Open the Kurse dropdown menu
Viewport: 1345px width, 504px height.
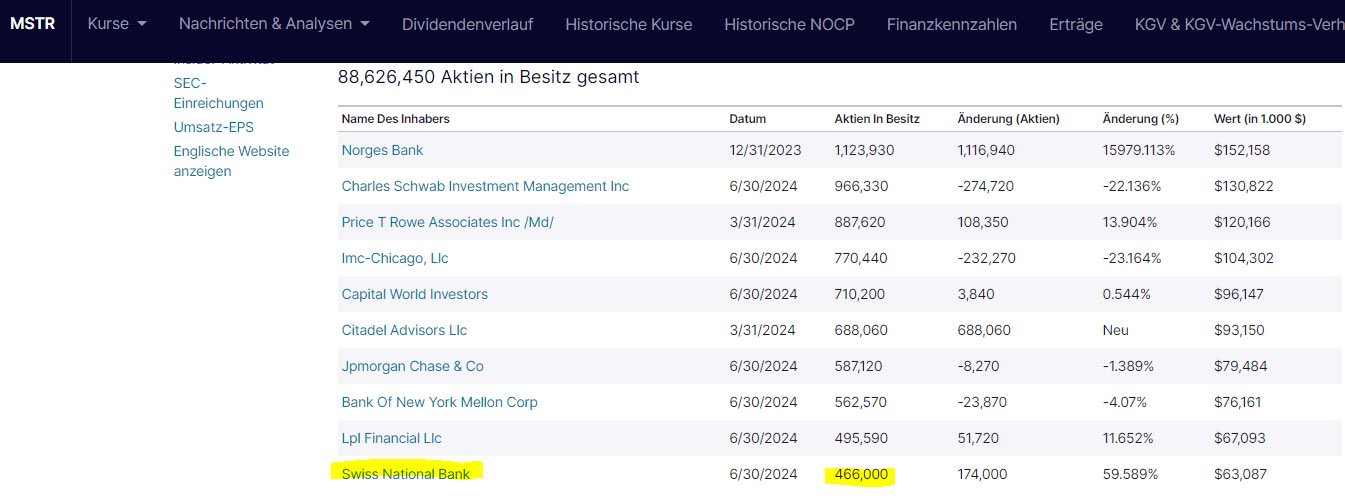click(x=117, y=24)
